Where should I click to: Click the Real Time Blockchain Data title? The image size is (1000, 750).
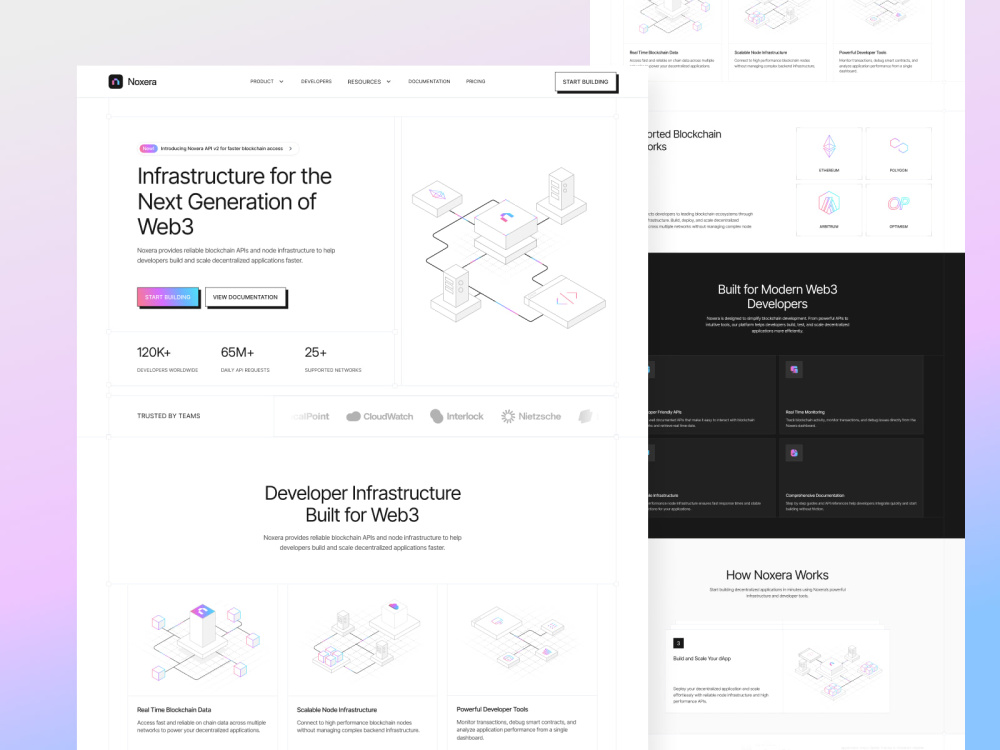coord(174,710)
